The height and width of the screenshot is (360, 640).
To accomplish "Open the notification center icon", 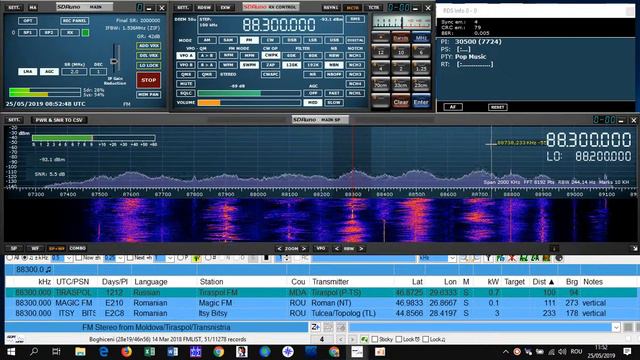I will click(627, 351).
